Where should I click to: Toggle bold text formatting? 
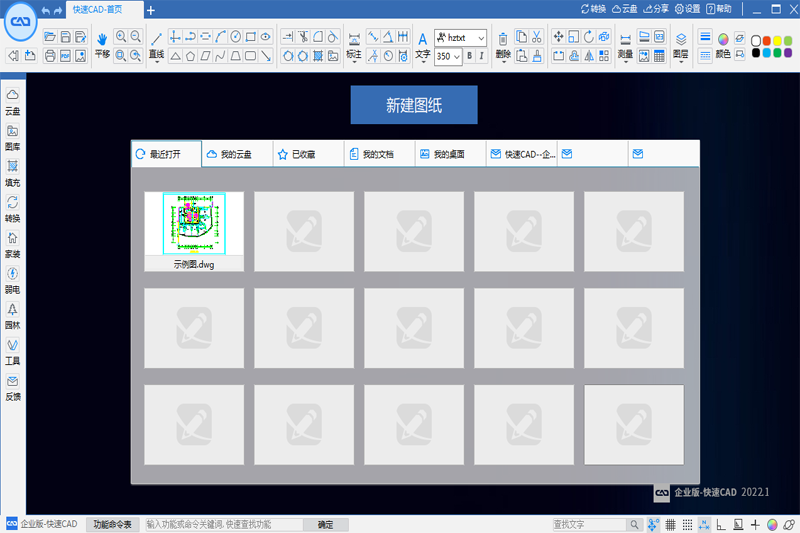coord(469,56)
